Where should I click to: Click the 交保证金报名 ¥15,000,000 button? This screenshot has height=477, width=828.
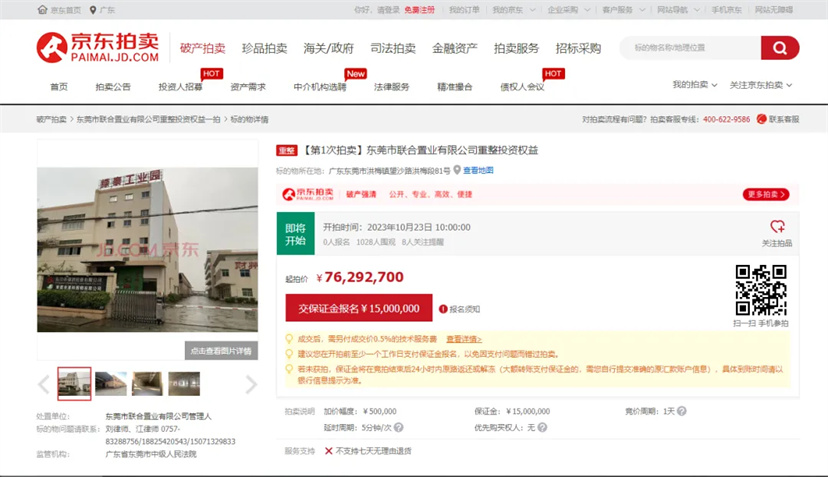pyautogui.click(x=359, y=308)
